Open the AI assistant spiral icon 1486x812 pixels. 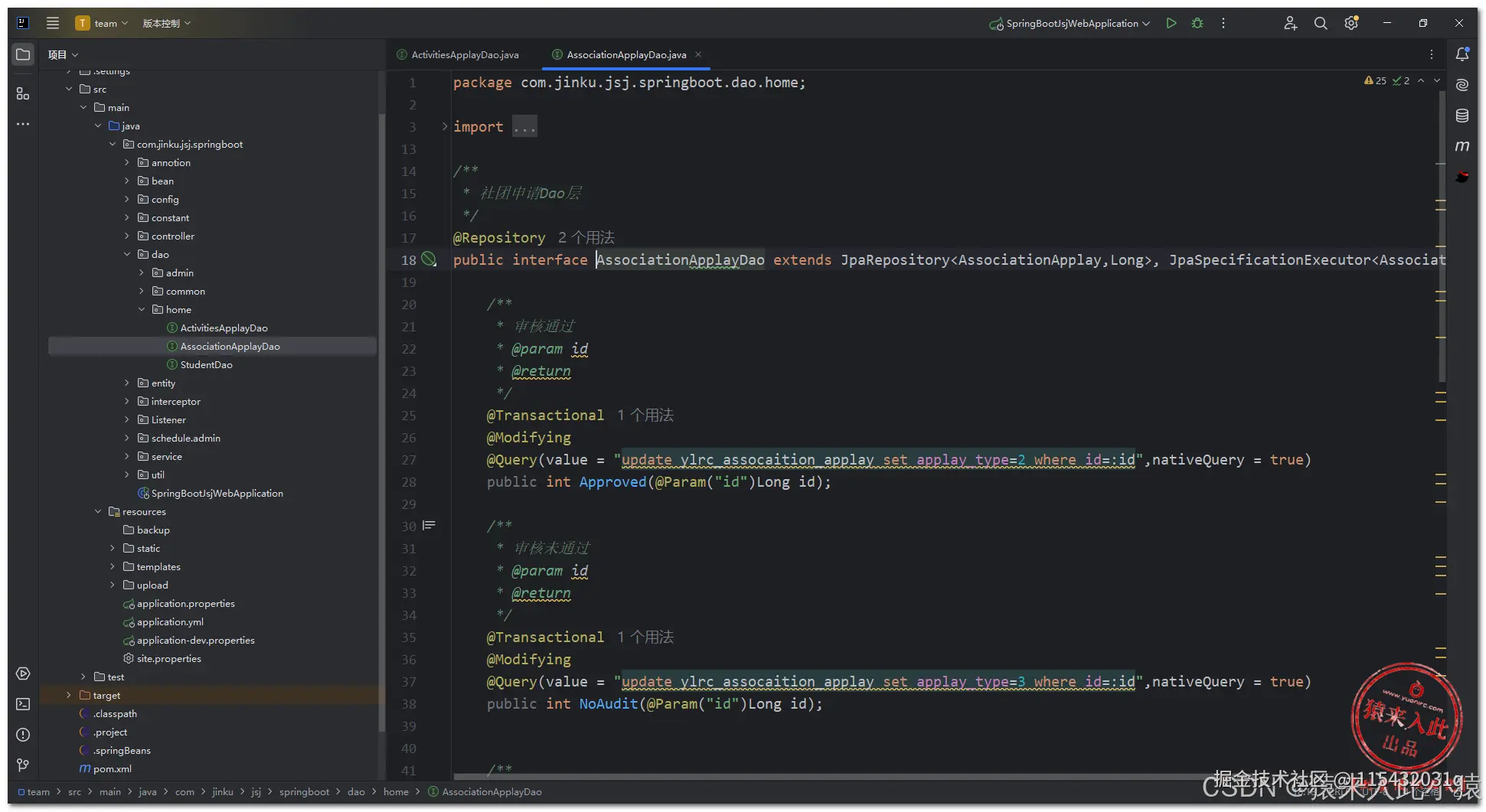(1462, 85)
